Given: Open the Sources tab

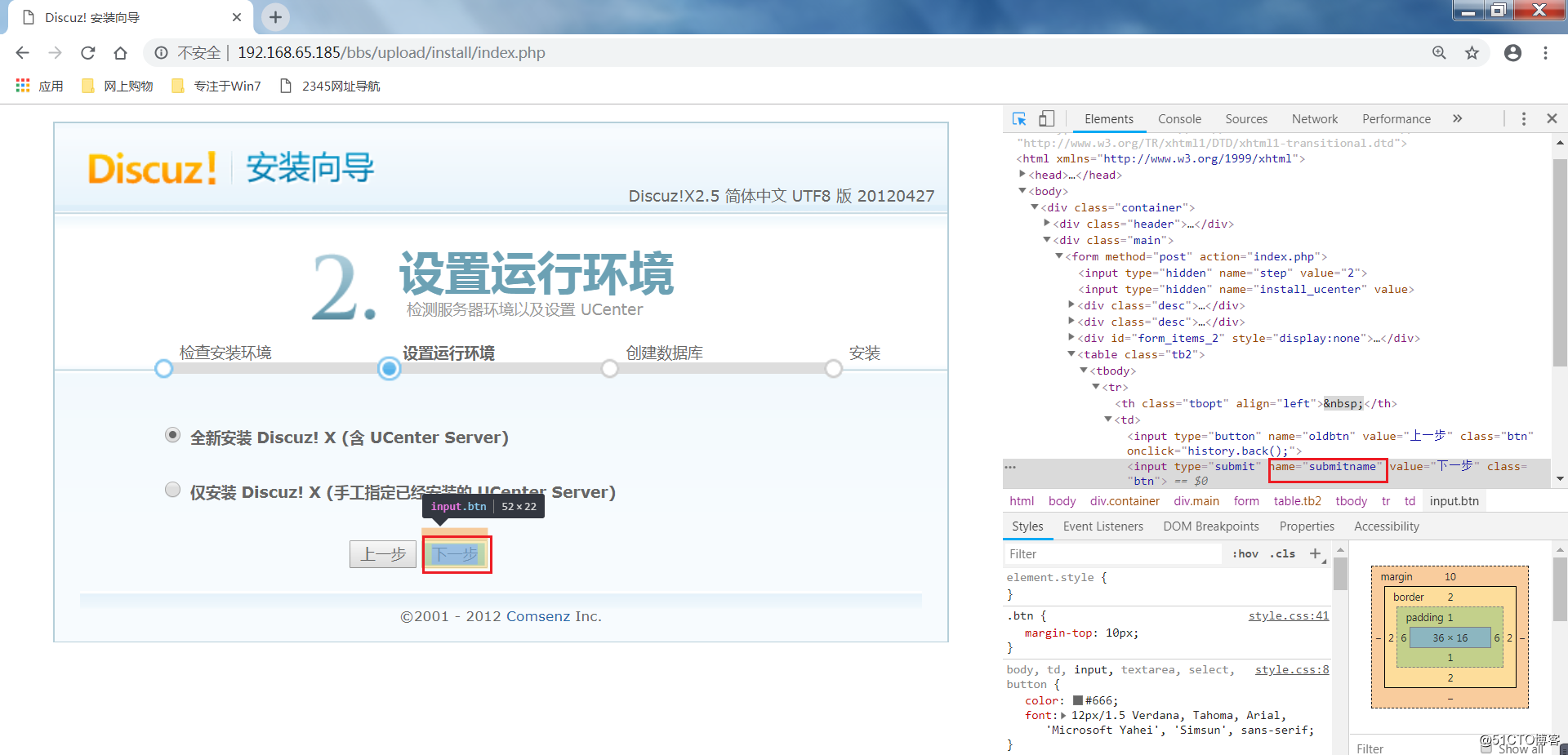Looking at the screenshot, I should 1246,119.
